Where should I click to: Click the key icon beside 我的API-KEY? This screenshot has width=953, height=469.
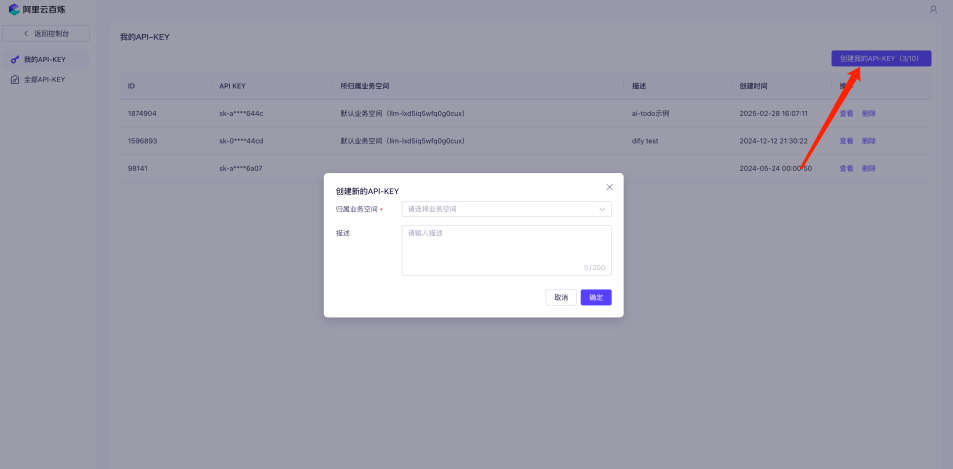pyautogui.click(x=14, y=60)
